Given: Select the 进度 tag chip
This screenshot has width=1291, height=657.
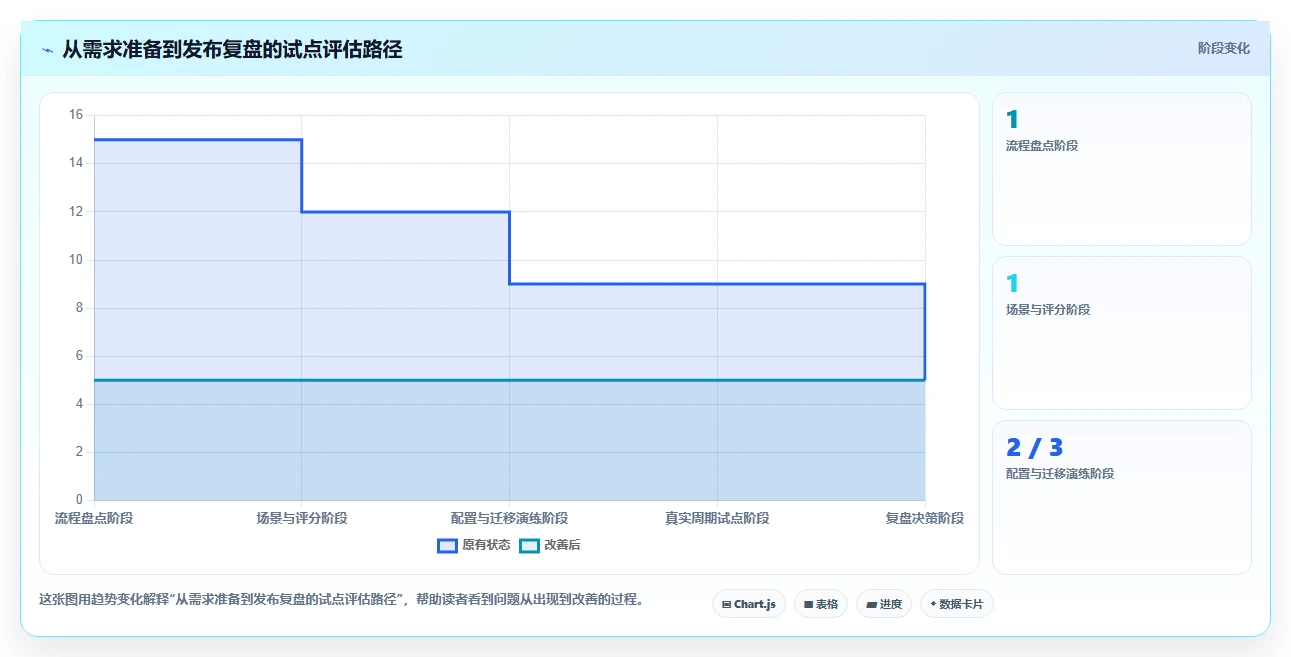Looking at the screenshot, I should click(884, 604).
